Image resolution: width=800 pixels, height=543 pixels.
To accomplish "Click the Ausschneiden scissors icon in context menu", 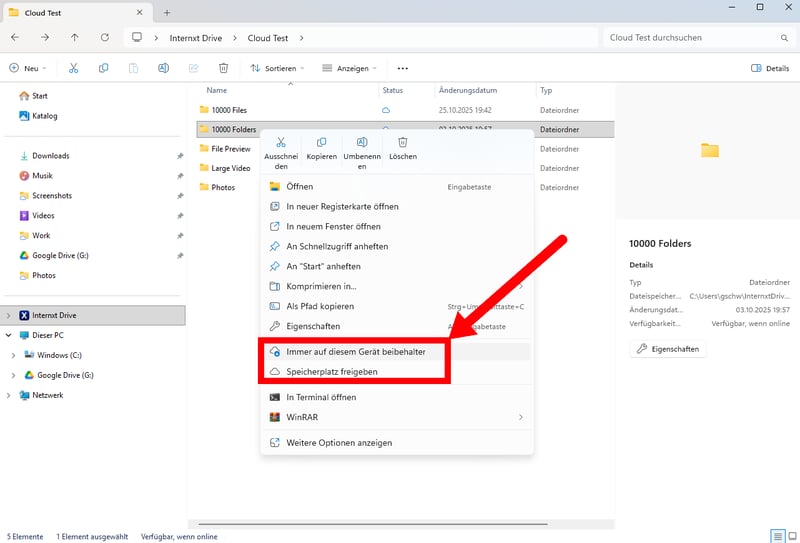I will pyautogui.click(x=281, y=143).
